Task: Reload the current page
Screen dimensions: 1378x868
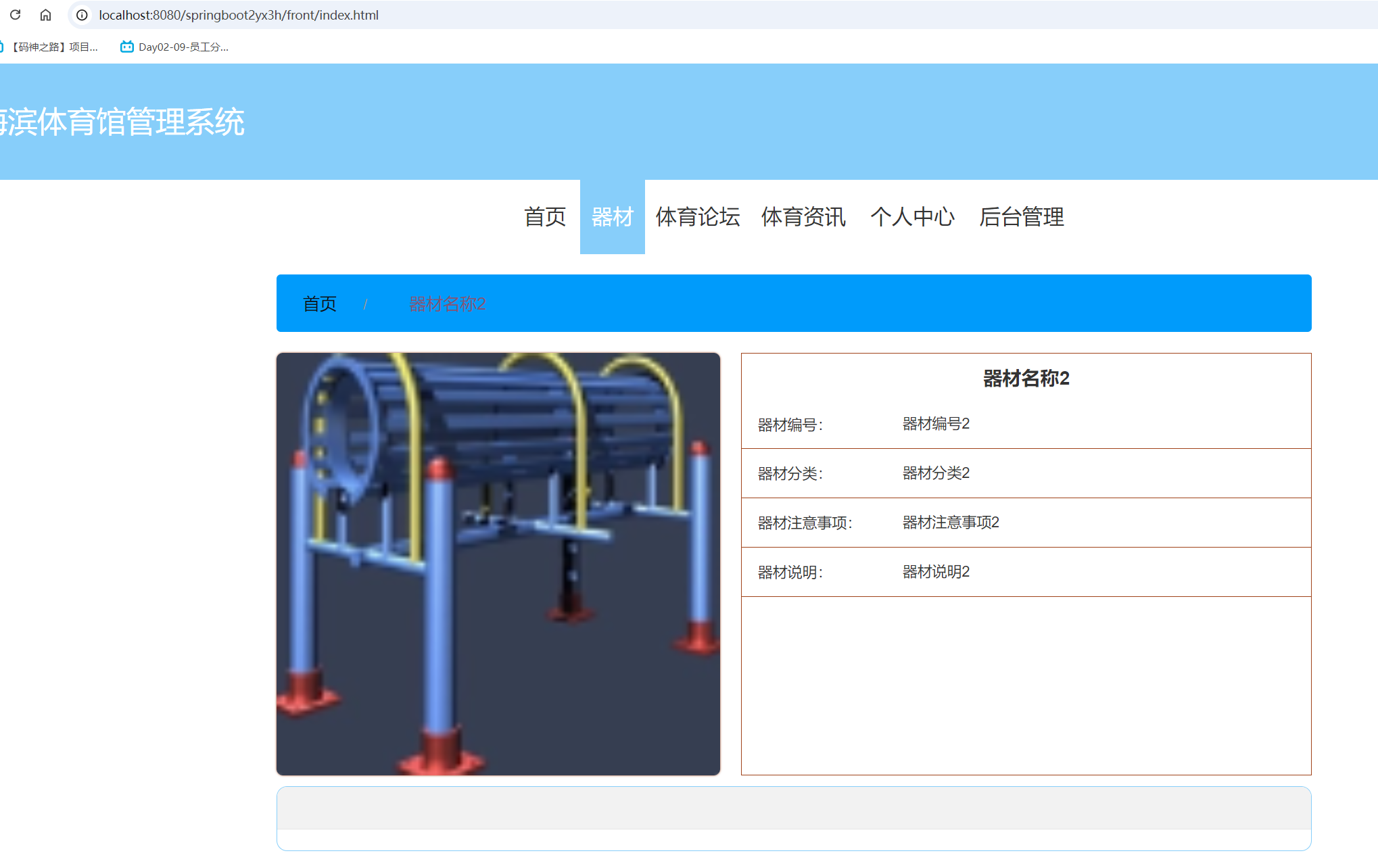Action: click(x=16, y=15)
